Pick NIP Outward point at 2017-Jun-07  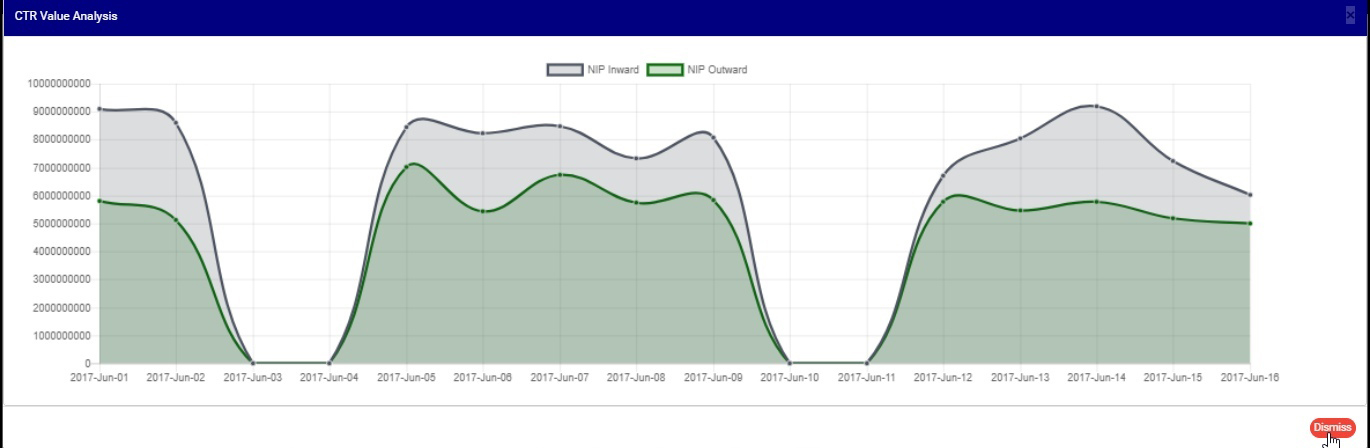560,175
